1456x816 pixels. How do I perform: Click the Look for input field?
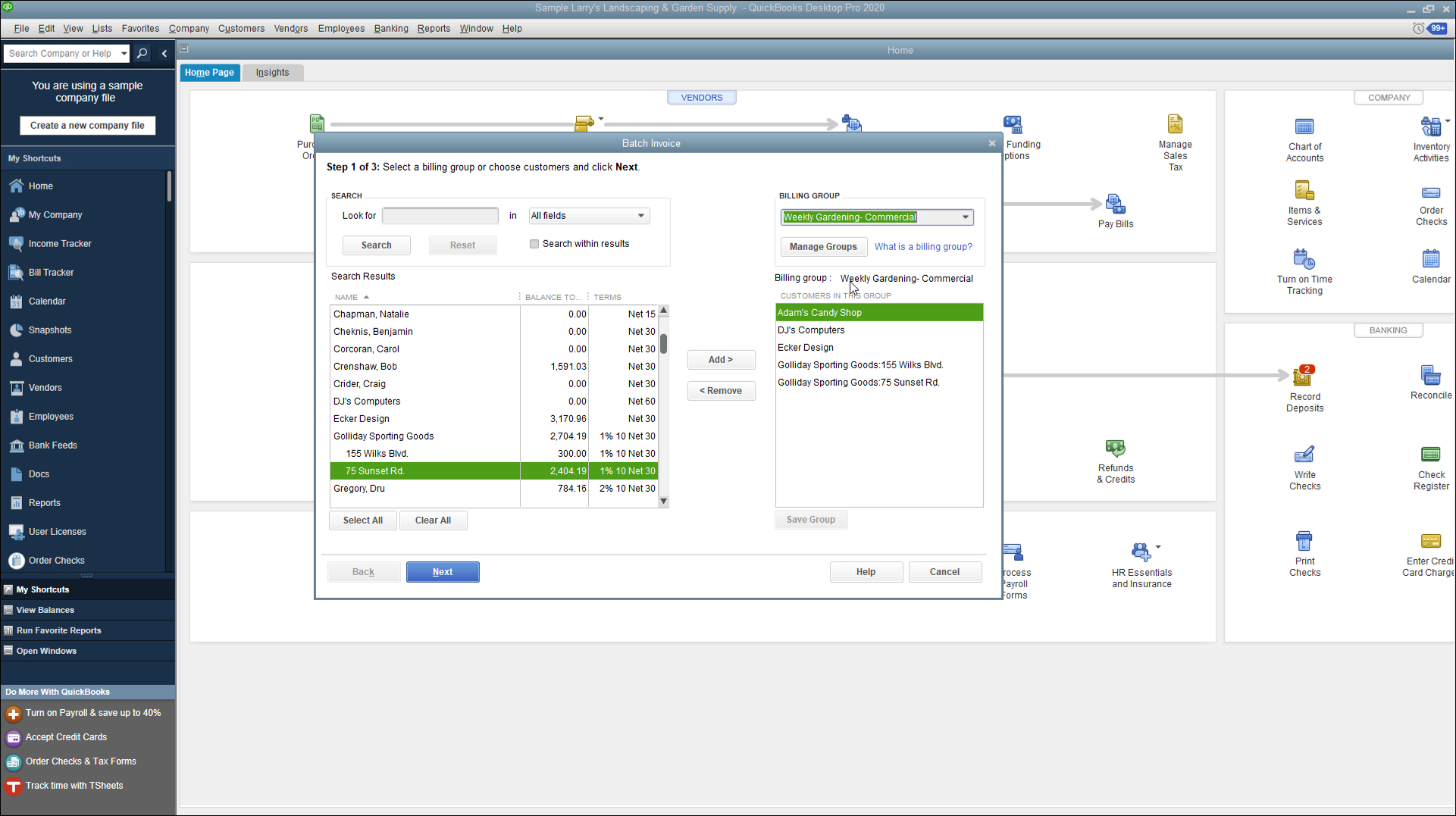click(x=440, y=216)
